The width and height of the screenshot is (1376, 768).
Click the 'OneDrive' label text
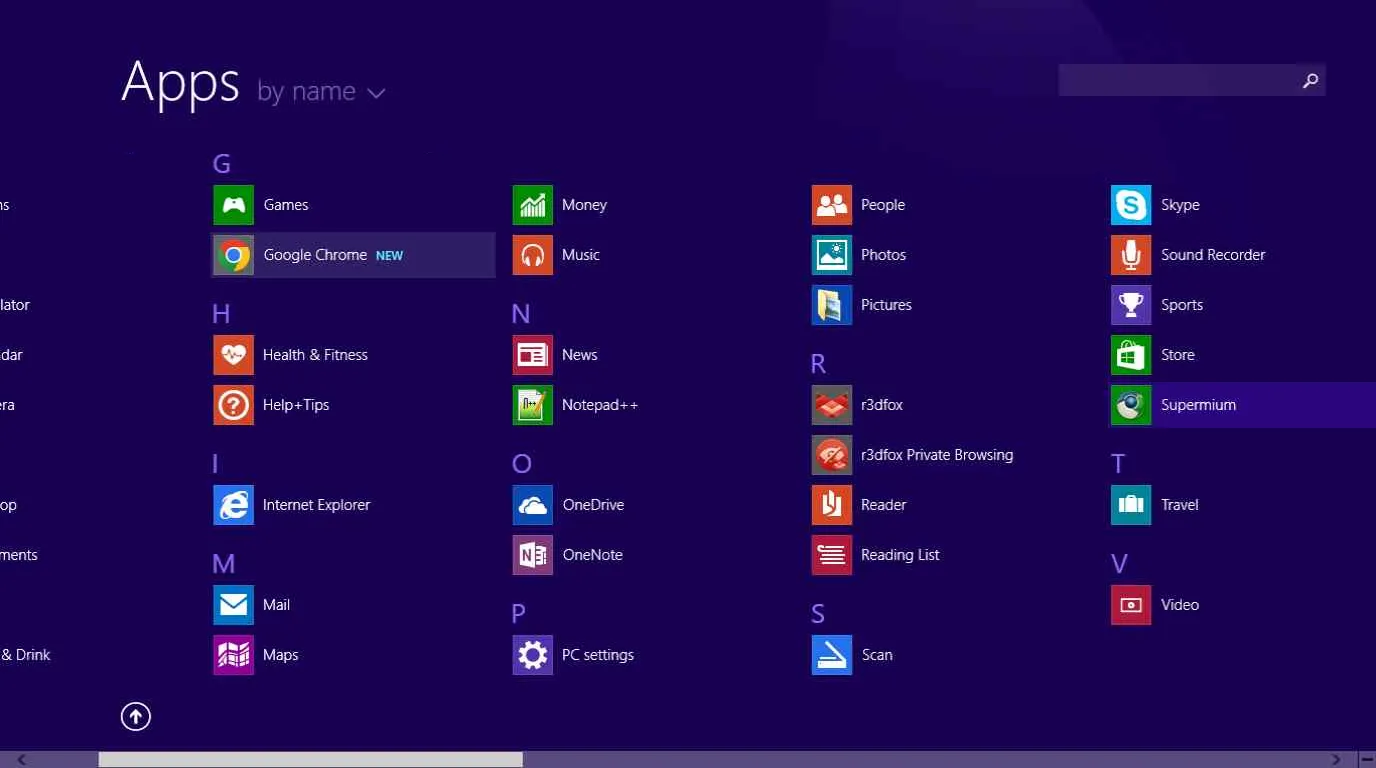click(x=593, y=505)
